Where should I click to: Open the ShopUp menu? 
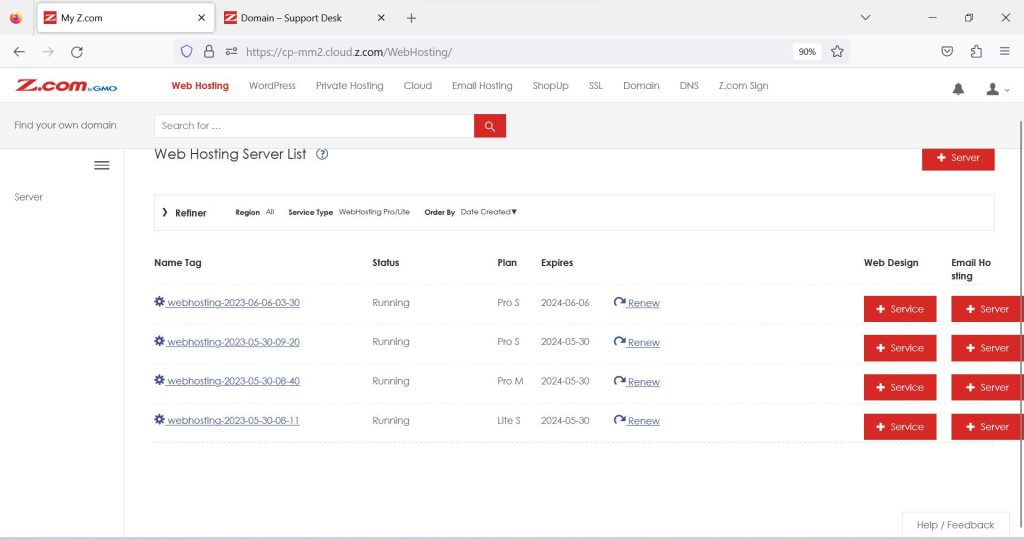tap(551, 86)
